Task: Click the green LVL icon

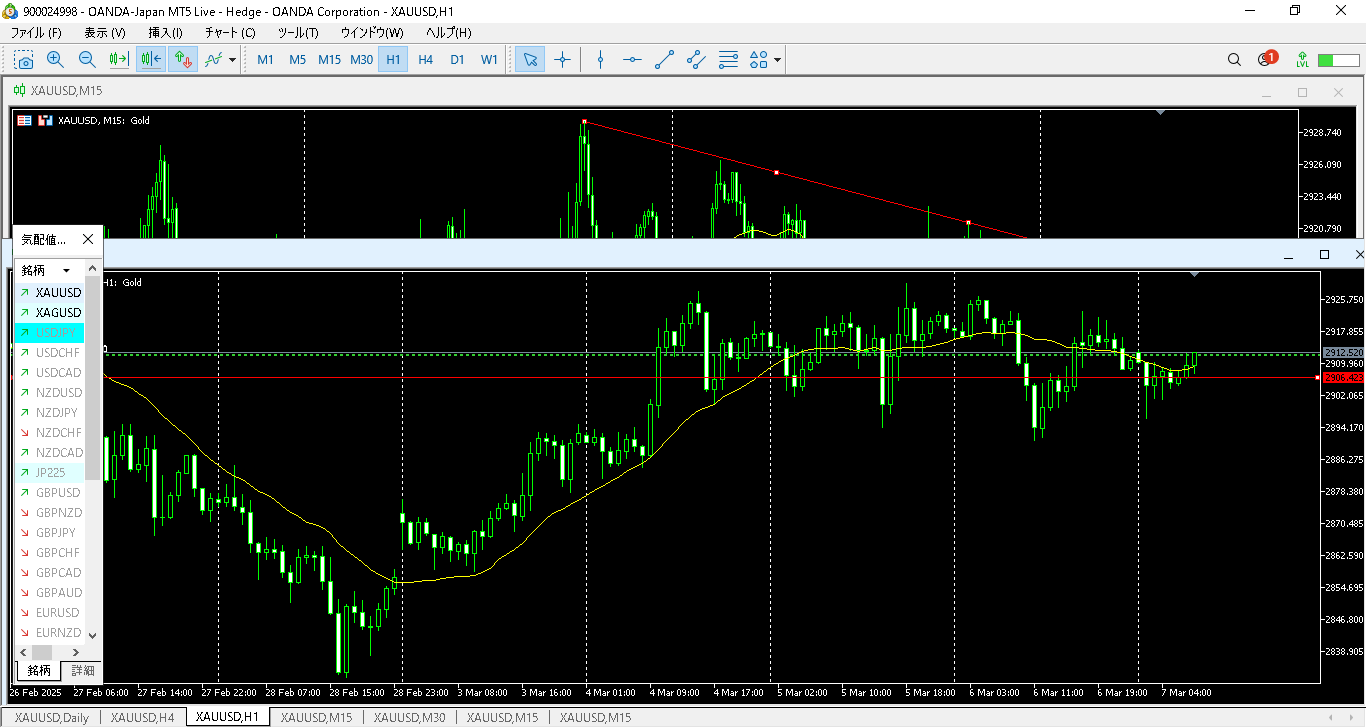Action: [x=1302, y=59]
